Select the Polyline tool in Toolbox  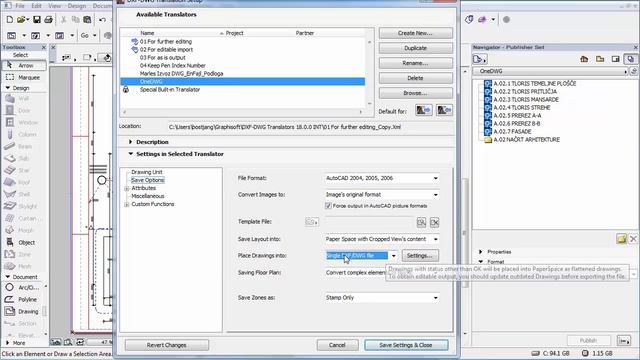24,299
